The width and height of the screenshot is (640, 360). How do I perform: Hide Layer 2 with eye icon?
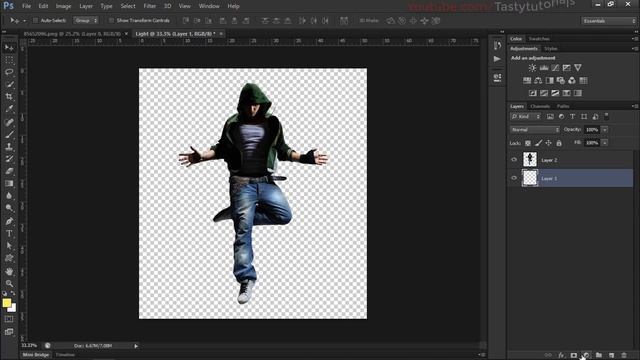click(x=514, y=160)
